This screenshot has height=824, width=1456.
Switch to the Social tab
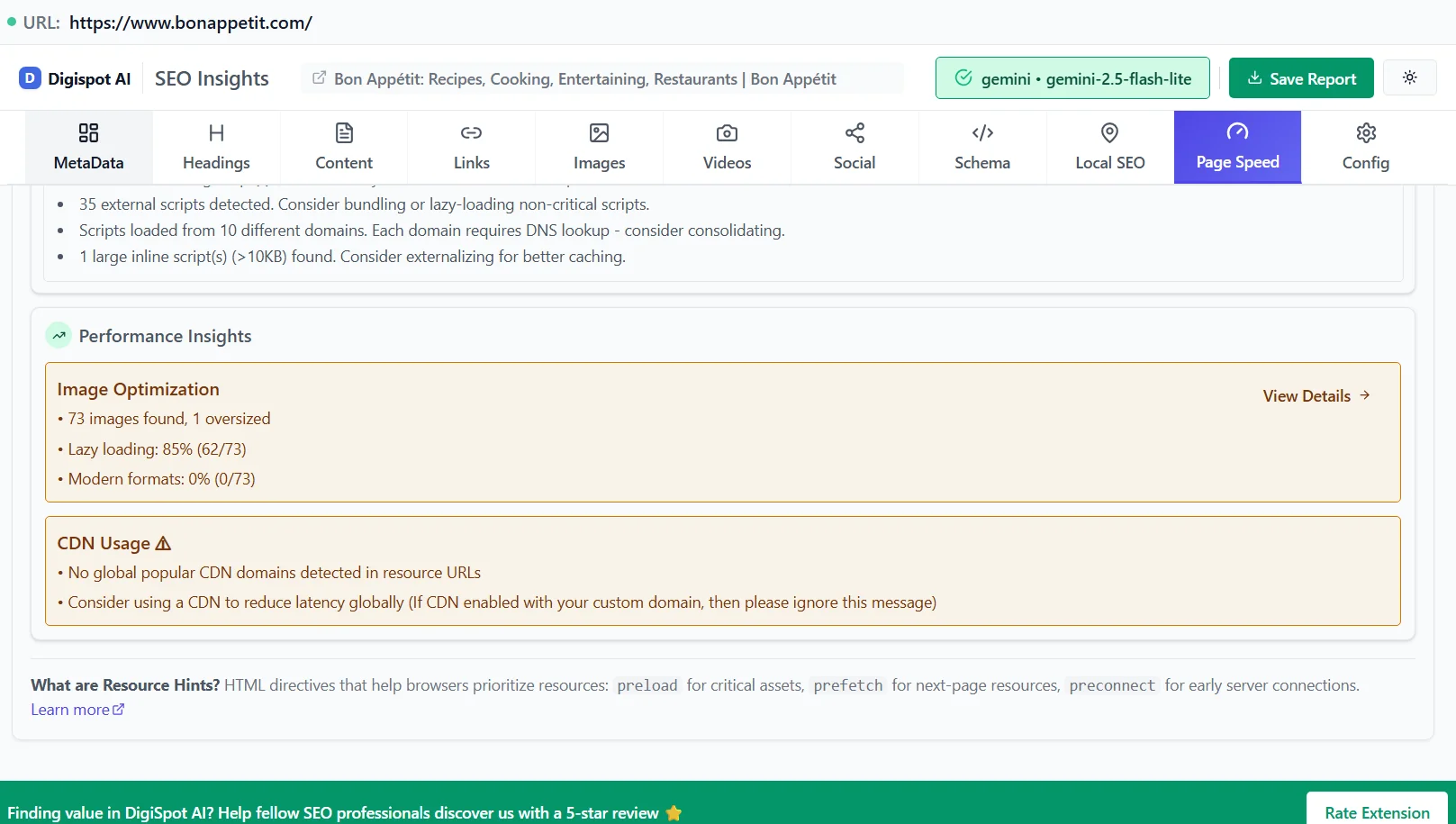coord(855,147)
